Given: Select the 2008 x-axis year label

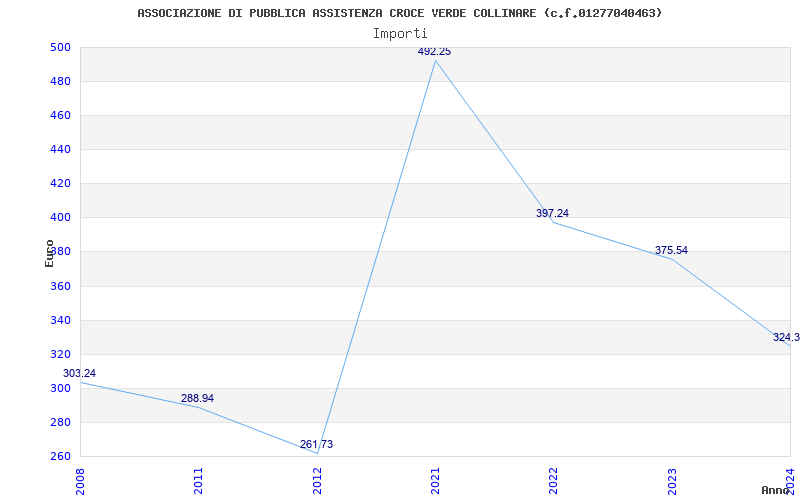Looking at the screenshot, I should tap(80, 481).
